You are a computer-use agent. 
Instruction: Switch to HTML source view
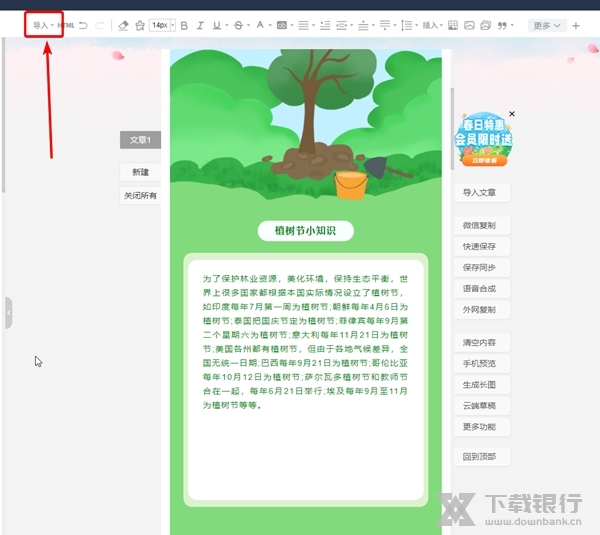pos(66,25)
